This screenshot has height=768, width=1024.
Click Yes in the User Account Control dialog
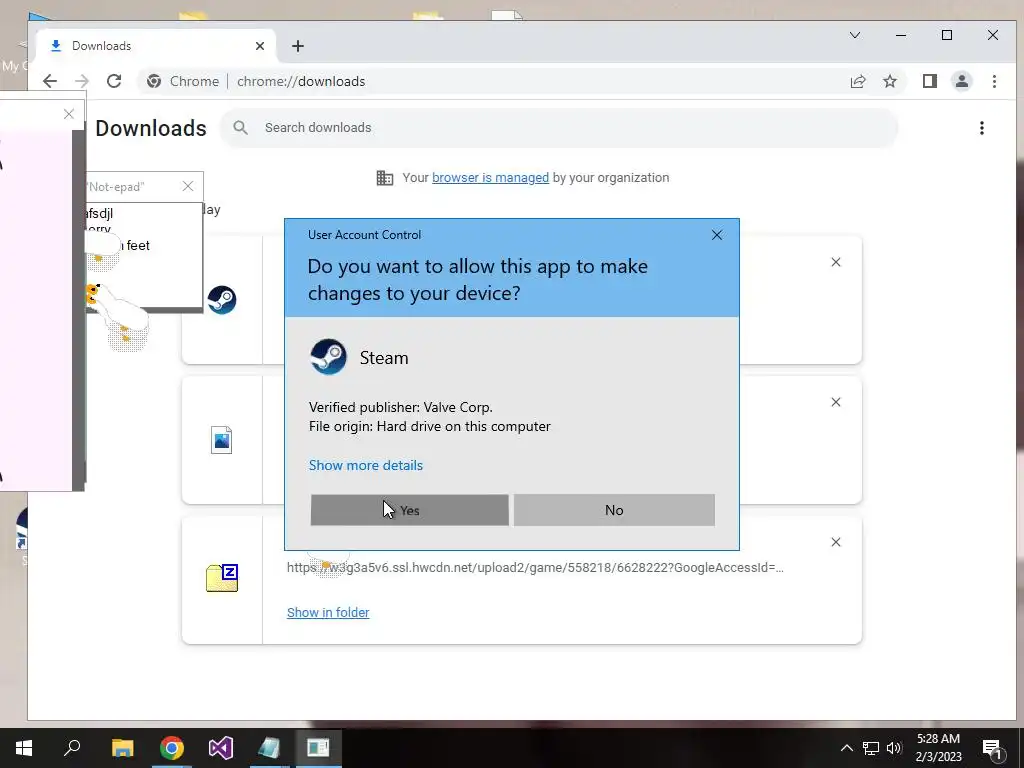coord(409,510)
